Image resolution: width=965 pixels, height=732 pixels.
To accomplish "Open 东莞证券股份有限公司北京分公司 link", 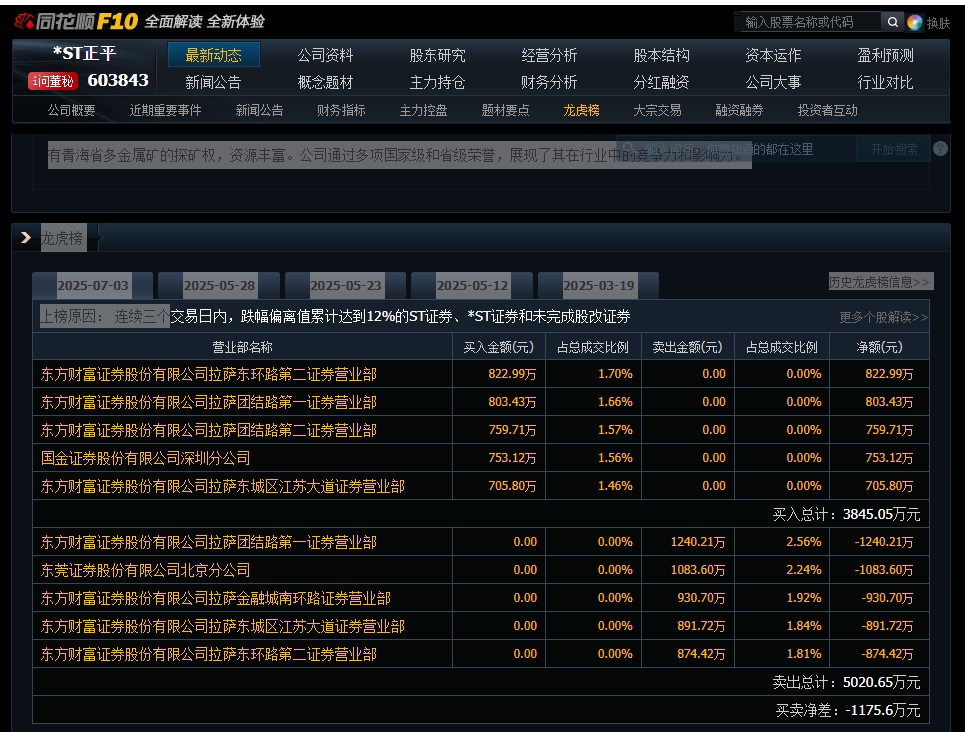I will click(x=145, y=570).
